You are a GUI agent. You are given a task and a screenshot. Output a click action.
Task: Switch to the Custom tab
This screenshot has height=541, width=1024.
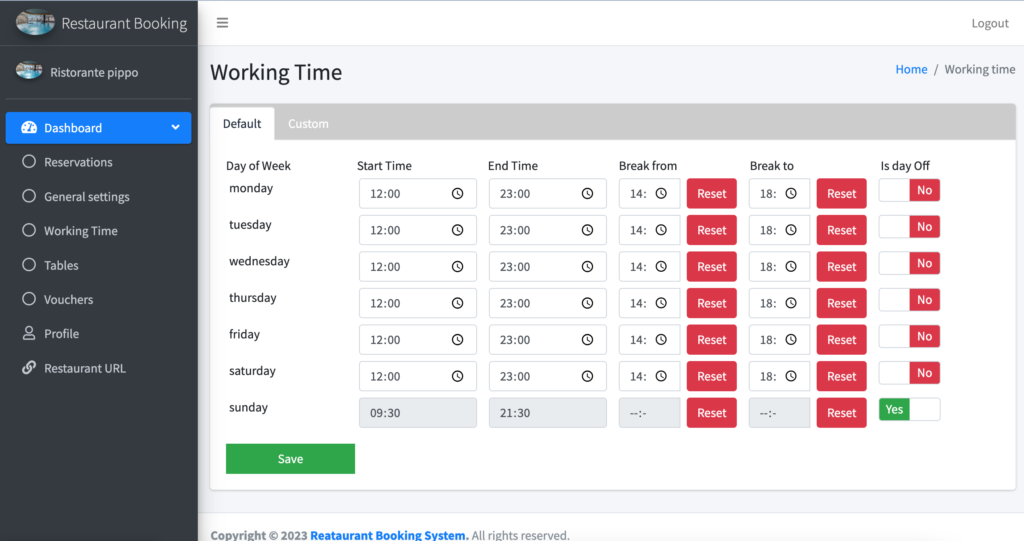coord(308,124)
